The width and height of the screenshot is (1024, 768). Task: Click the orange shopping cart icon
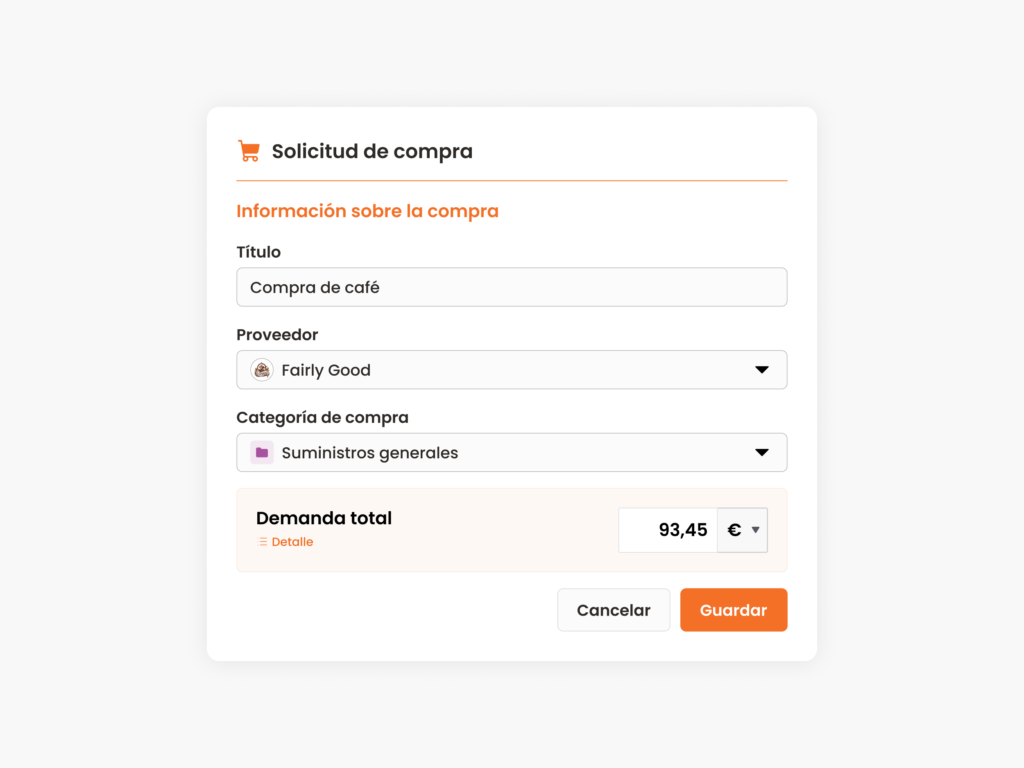click(249, 151)
